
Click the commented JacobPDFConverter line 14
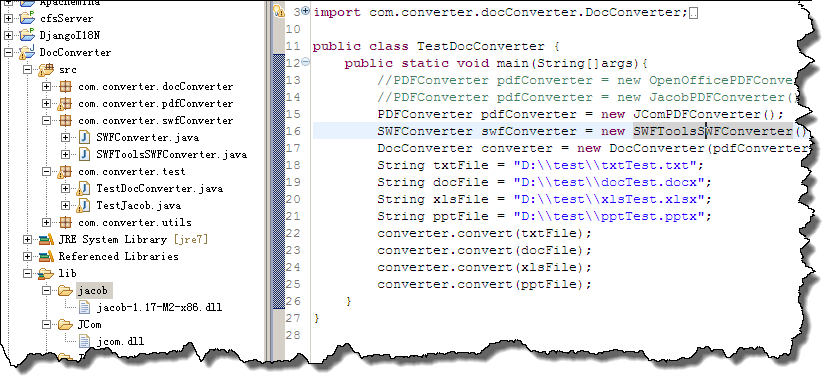(589, 97)
